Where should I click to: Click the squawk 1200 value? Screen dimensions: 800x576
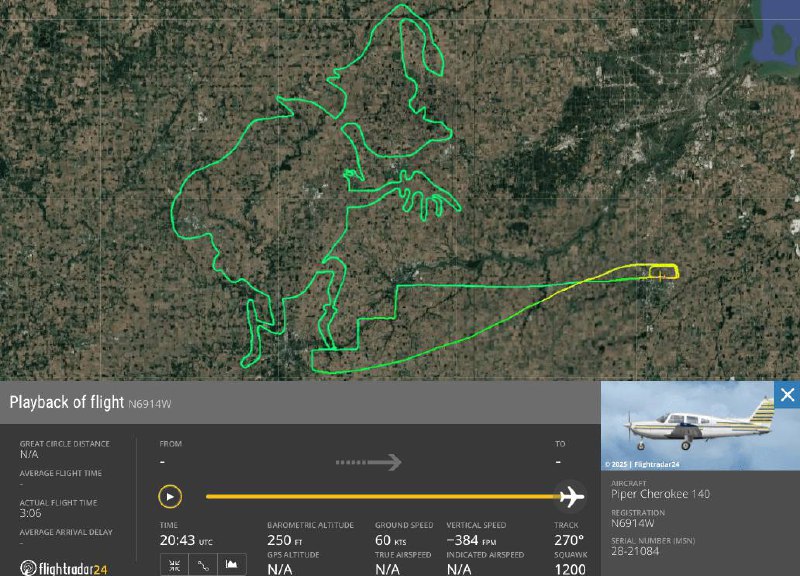(570, 569)
